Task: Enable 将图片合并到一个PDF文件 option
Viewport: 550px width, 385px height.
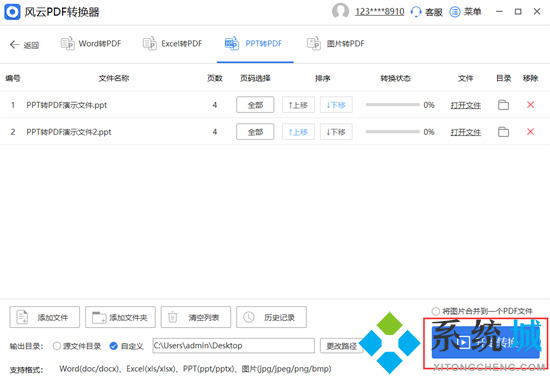Action: pyautogui.click(x=482, y=311)
